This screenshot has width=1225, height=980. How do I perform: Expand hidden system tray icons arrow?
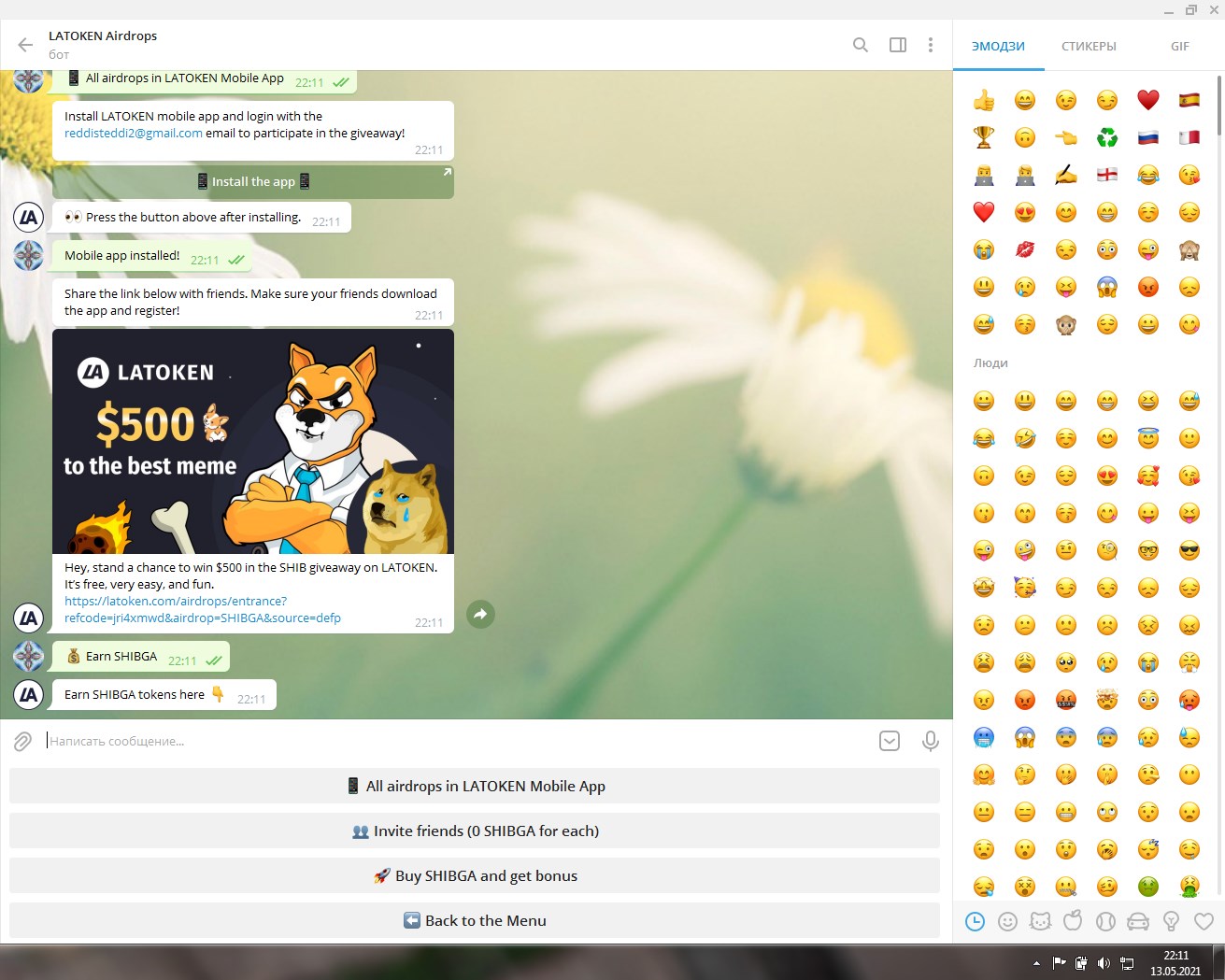pos(1036,963)
